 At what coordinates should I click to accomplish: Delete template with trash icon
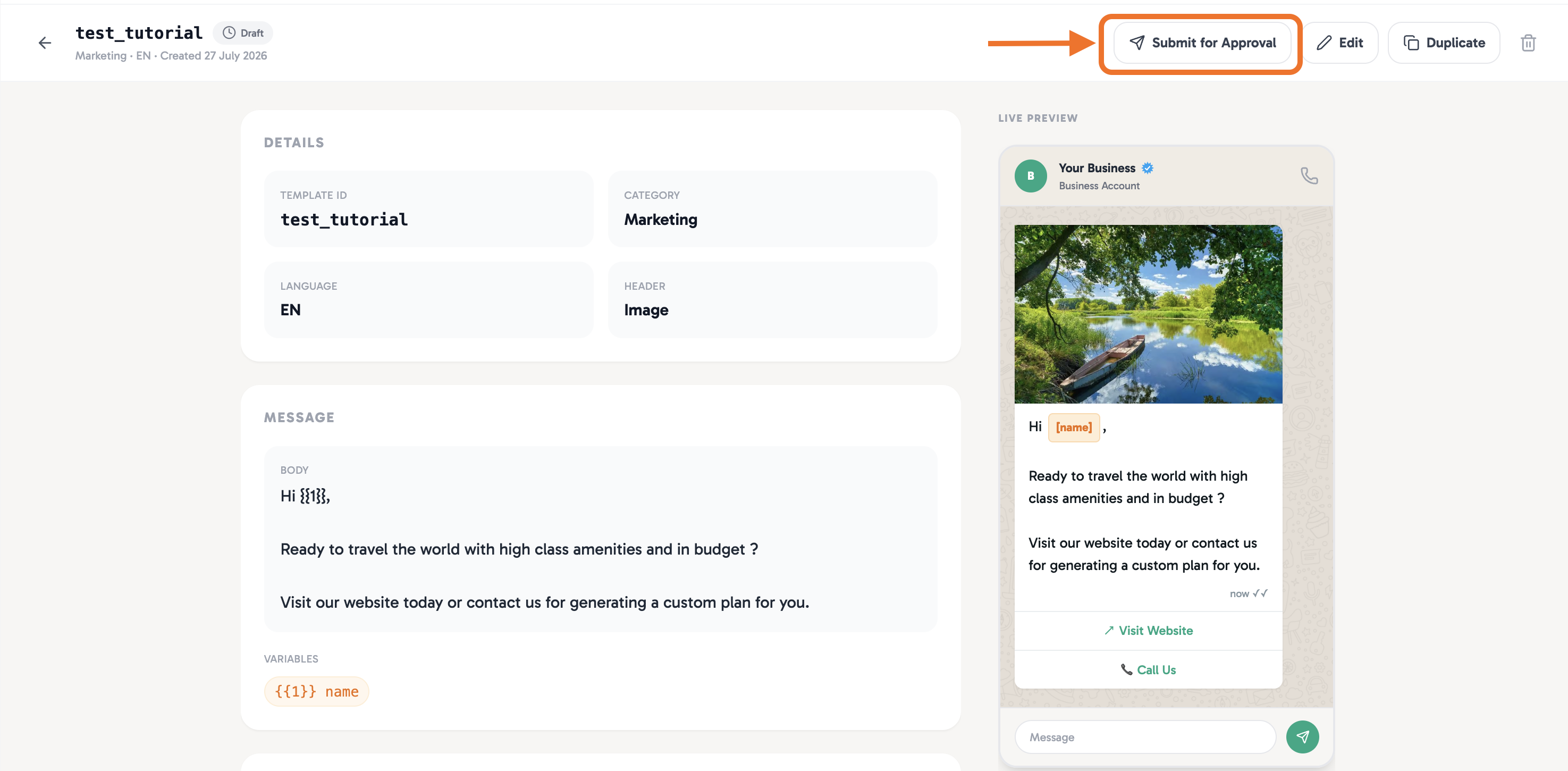[x=1528, y=43]
